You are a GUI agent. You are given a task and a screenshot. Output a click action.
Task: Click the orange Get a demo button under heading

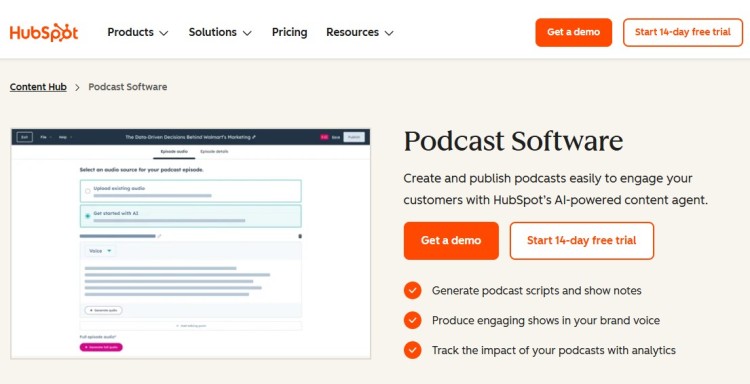tap(451, 241)
